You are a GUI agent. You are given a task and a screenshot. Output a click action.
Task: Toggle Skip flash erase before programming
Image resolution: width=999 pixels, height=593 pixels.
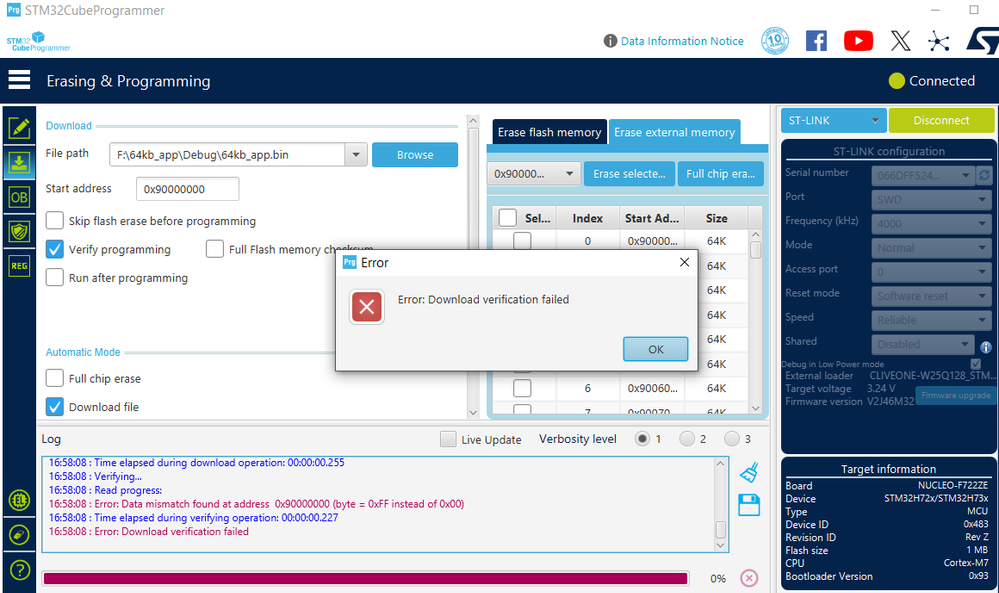coord(55,220)
